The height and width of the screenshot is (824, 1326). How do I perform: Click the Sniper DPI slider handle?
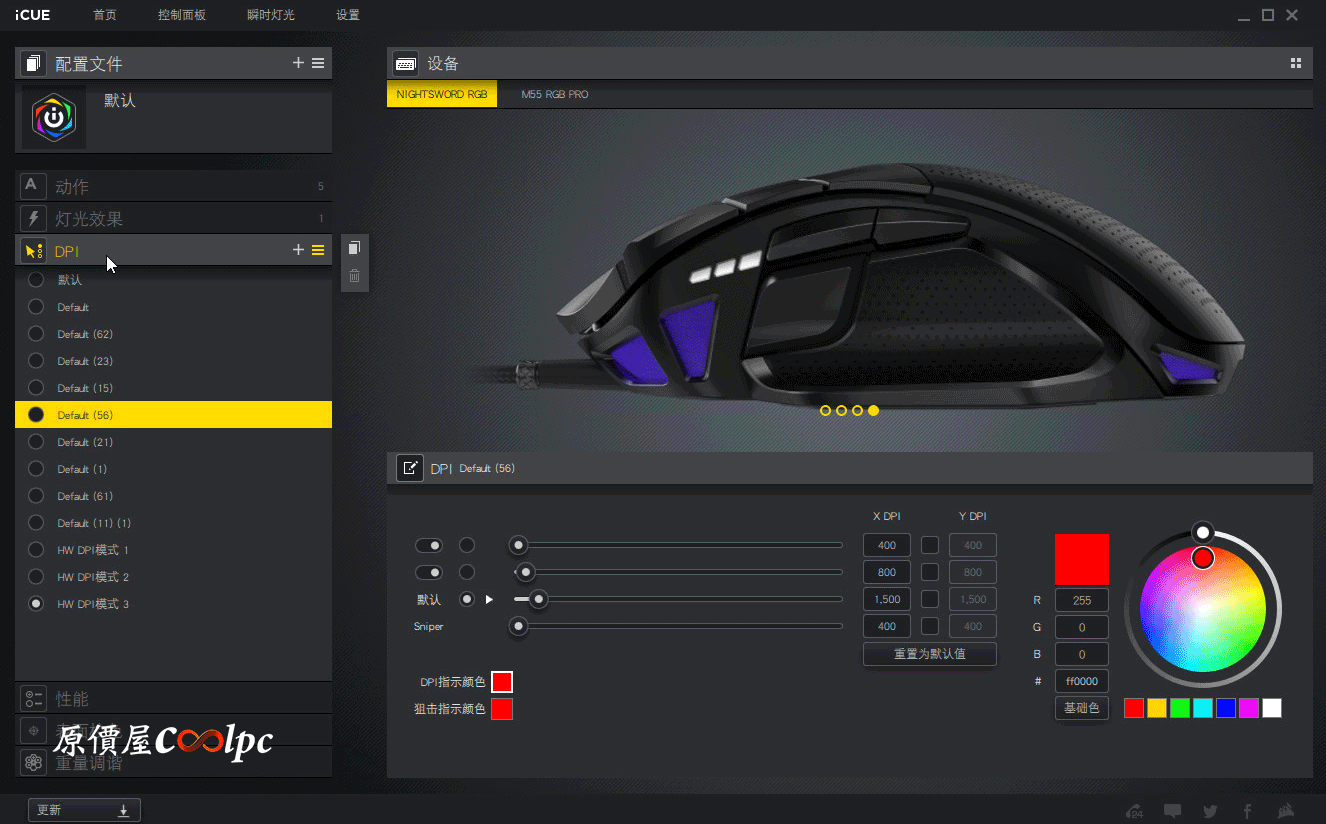point(518,627)
